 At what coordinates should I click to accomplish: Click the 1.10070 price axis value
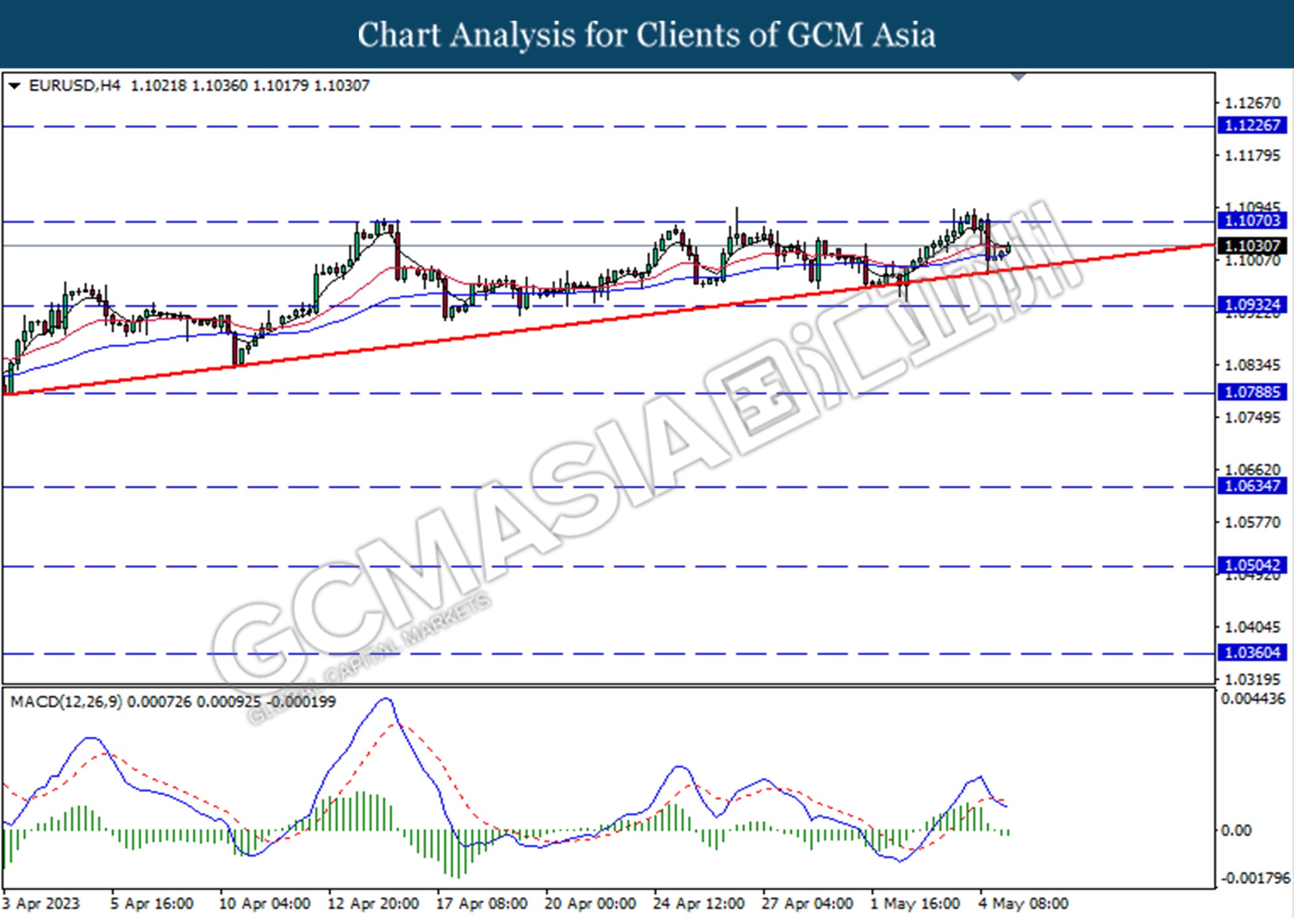(x=1252, y=261)
